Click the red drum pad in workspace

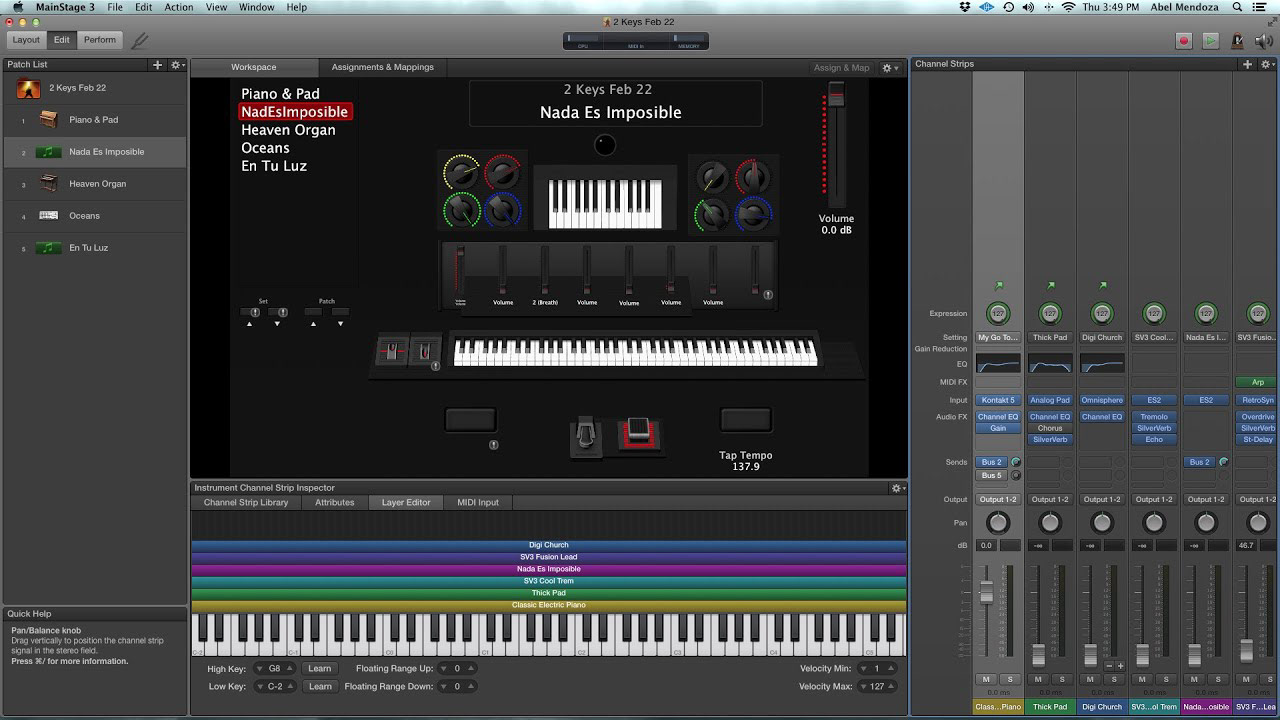coord(638,435)
